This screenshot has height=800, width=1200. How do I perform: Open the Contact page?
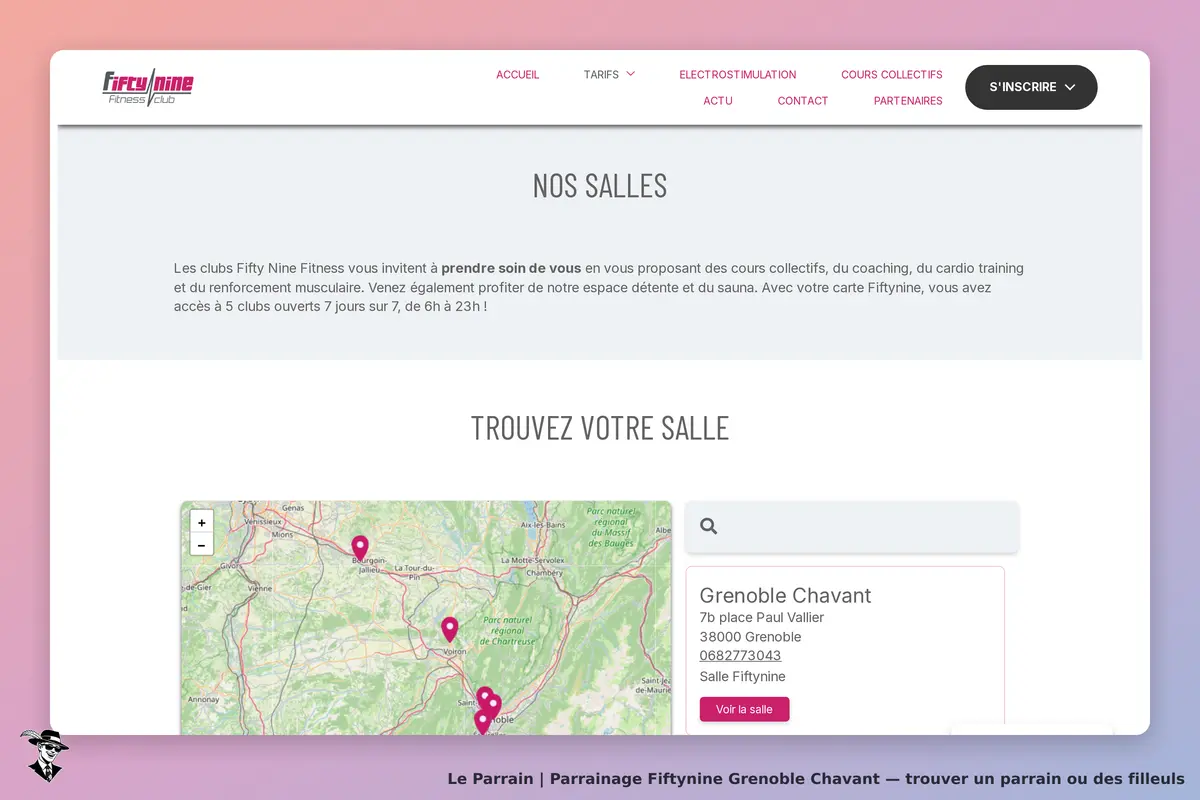(x=803, y=101)
